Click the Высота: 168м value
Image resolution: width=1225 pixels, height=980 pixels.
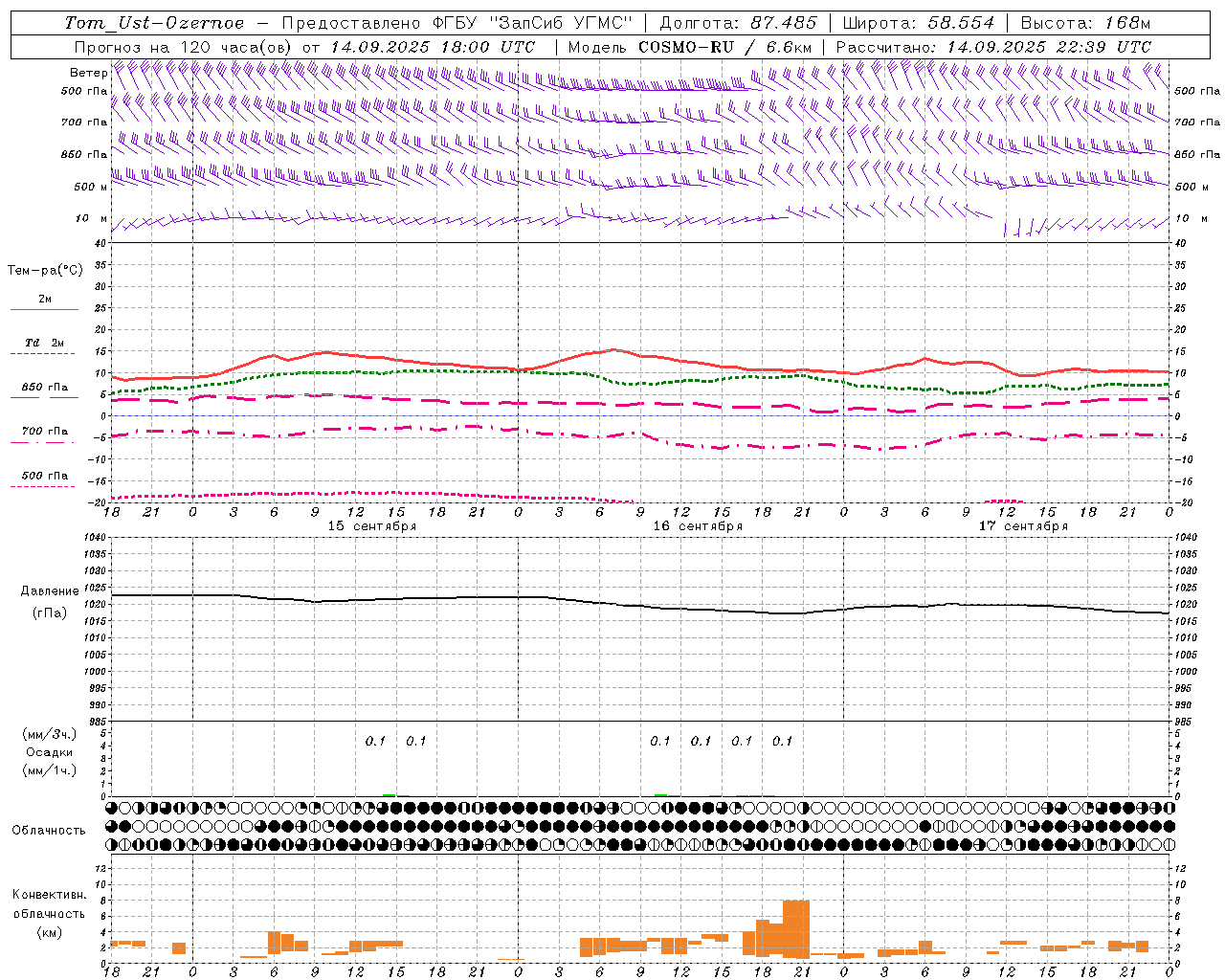pos(1085,23)
